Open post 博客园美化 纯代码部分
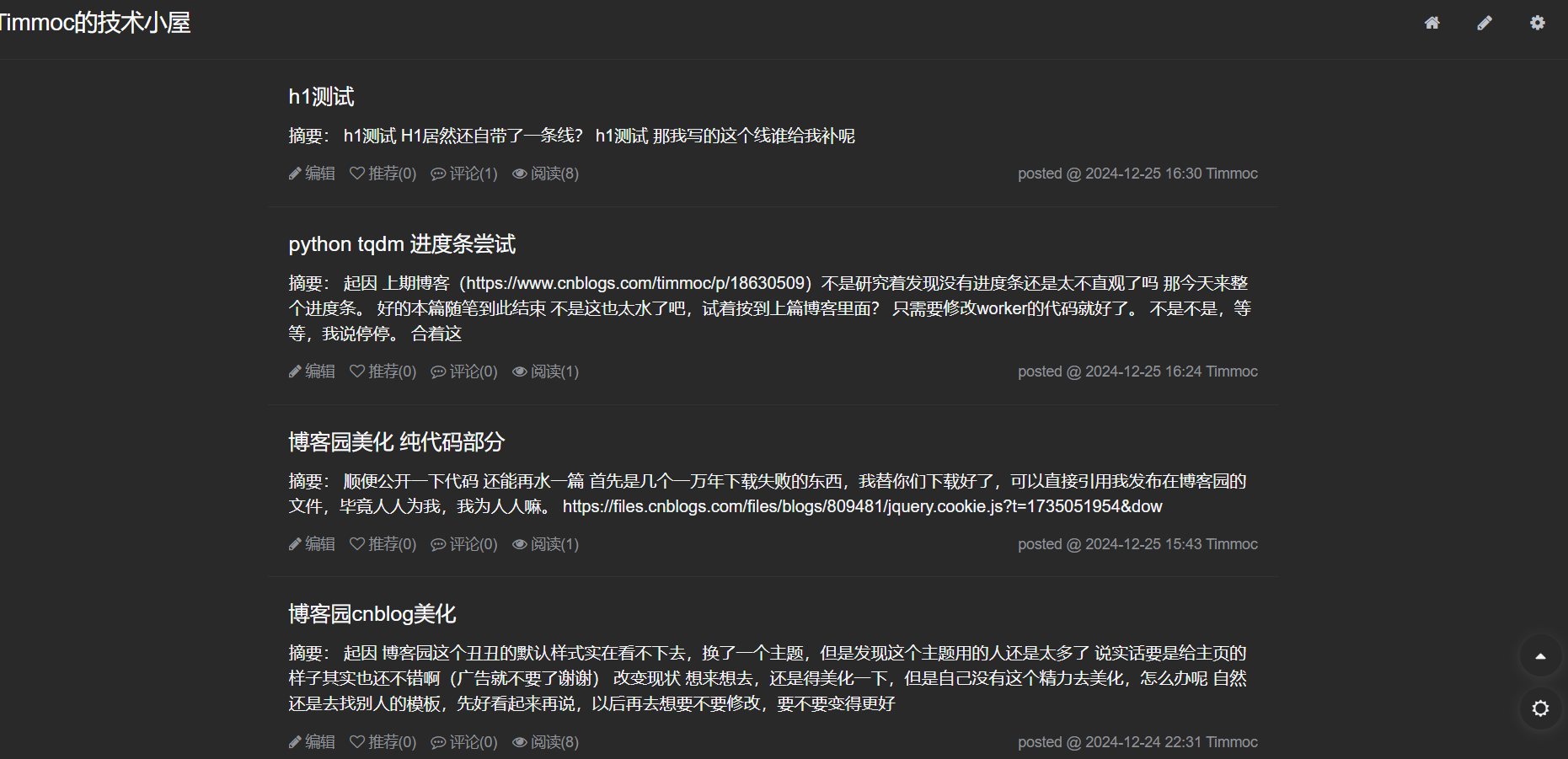 point(396,442)
